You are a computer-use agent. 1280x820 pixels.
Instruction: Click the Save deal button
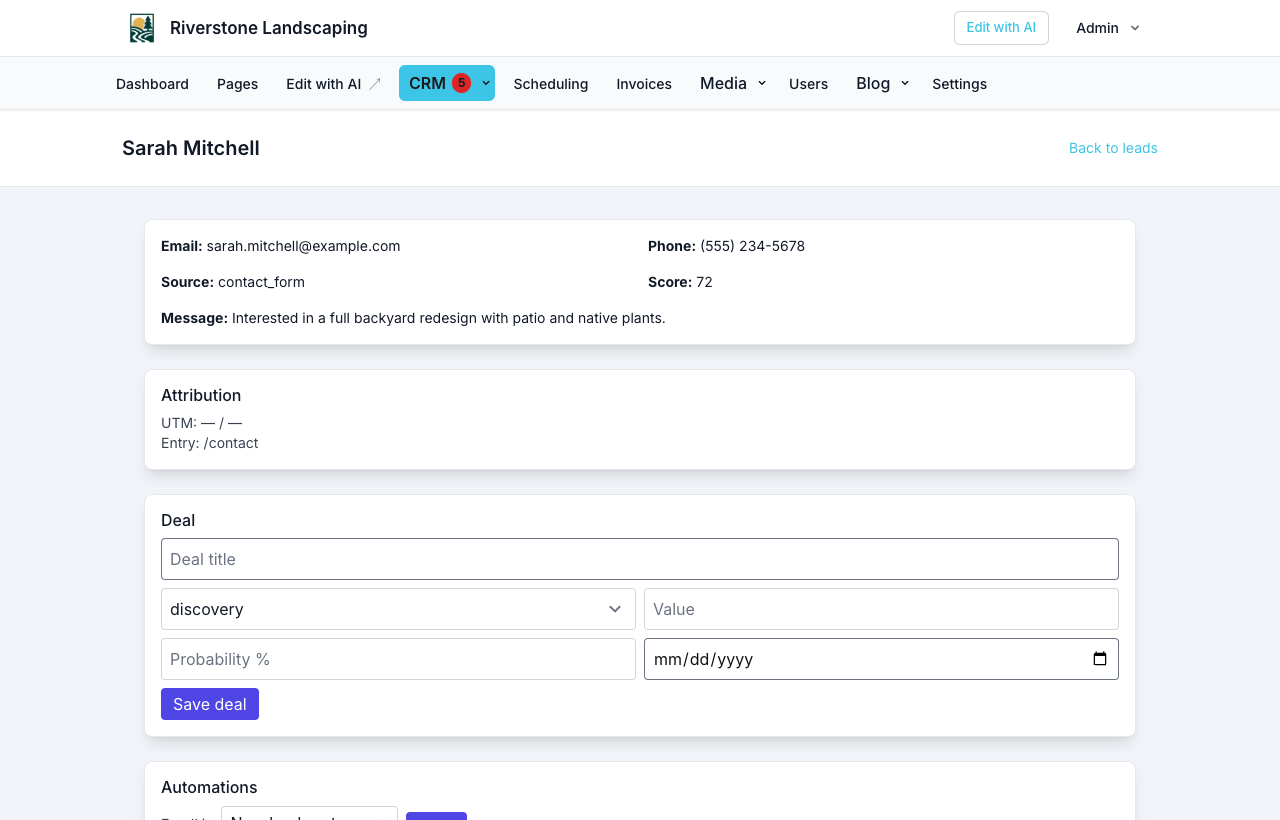click(x=210, y=704)
